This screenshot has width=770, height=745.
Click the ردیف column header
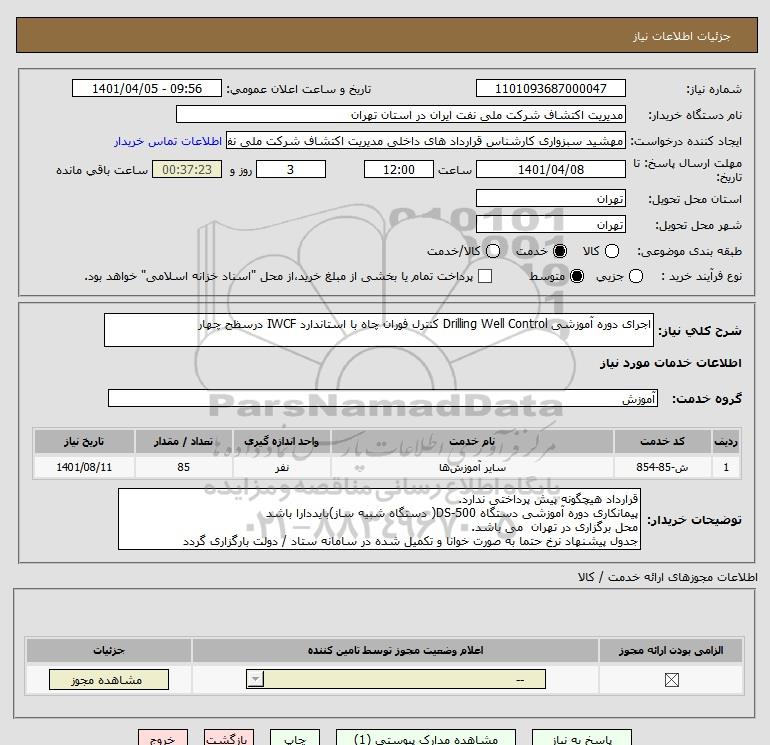click(x=726, y=441)
